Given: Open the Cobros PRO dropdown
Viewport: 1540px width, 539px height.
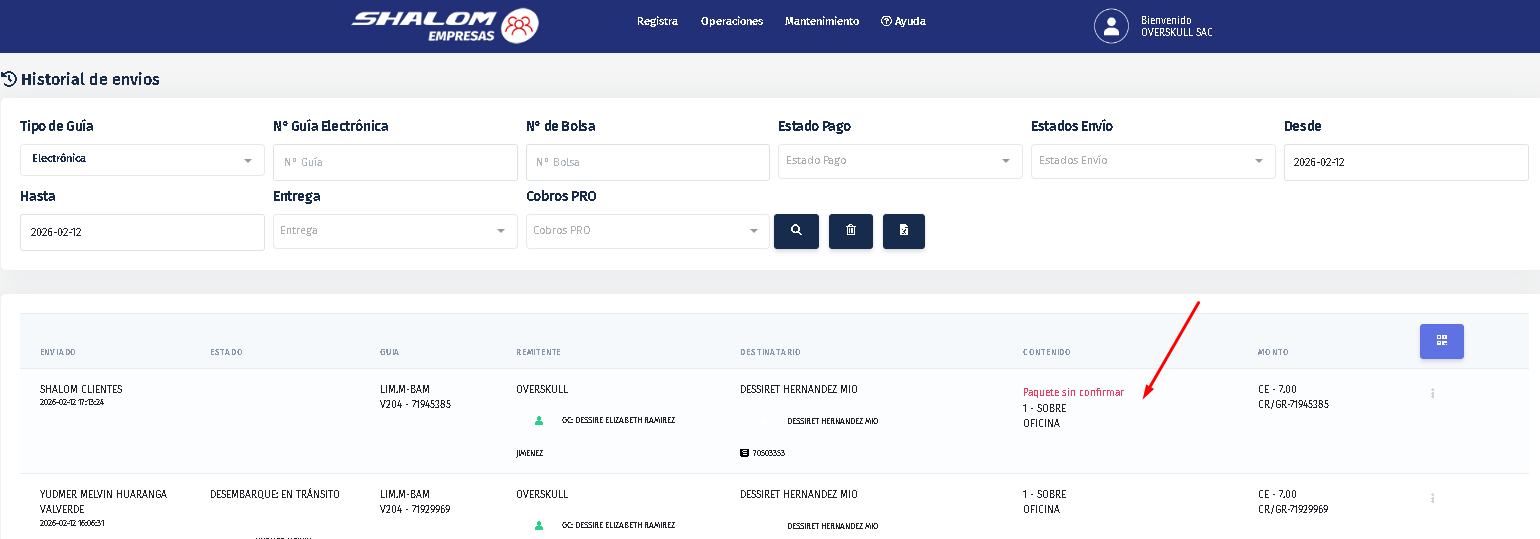Looking at the screenshot, I should tap(647, 231).
